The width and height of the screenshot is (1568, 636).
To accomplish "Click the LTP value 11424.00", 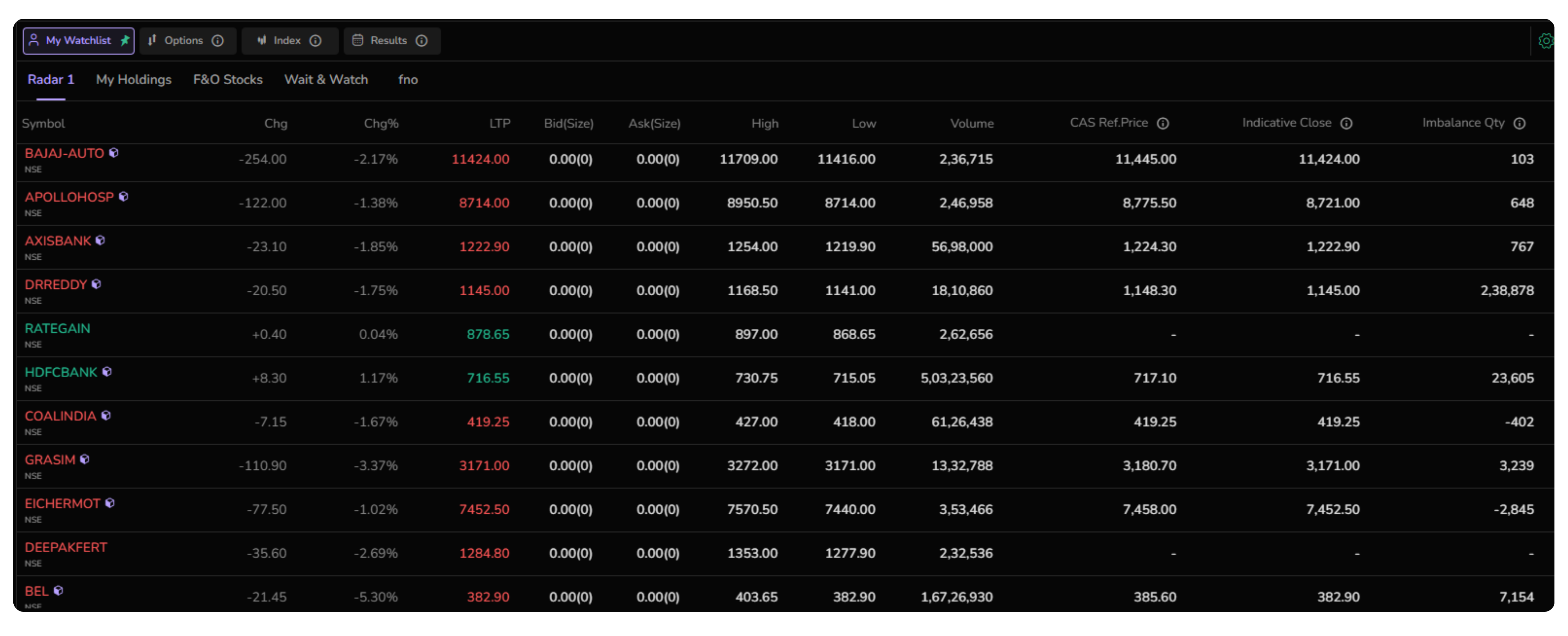I will (x=480, y=159).
